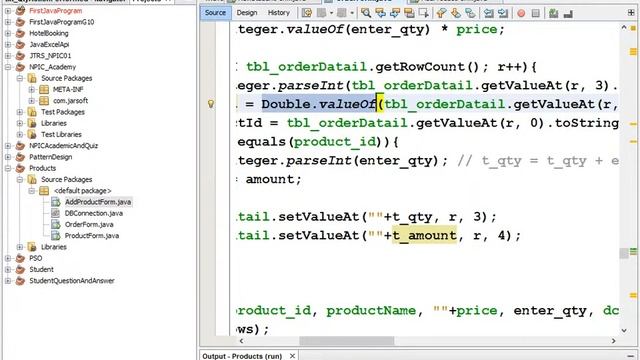Select JTRS_NPIC01 project
Image resolution: width=640 pixels, height=360 pixels.
point(50,56)
